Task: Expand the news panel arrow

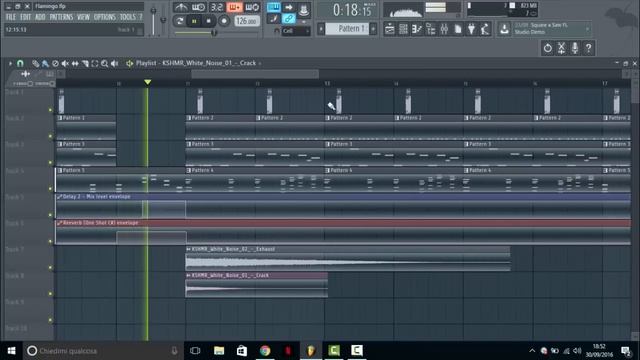Action: point(587,29)
